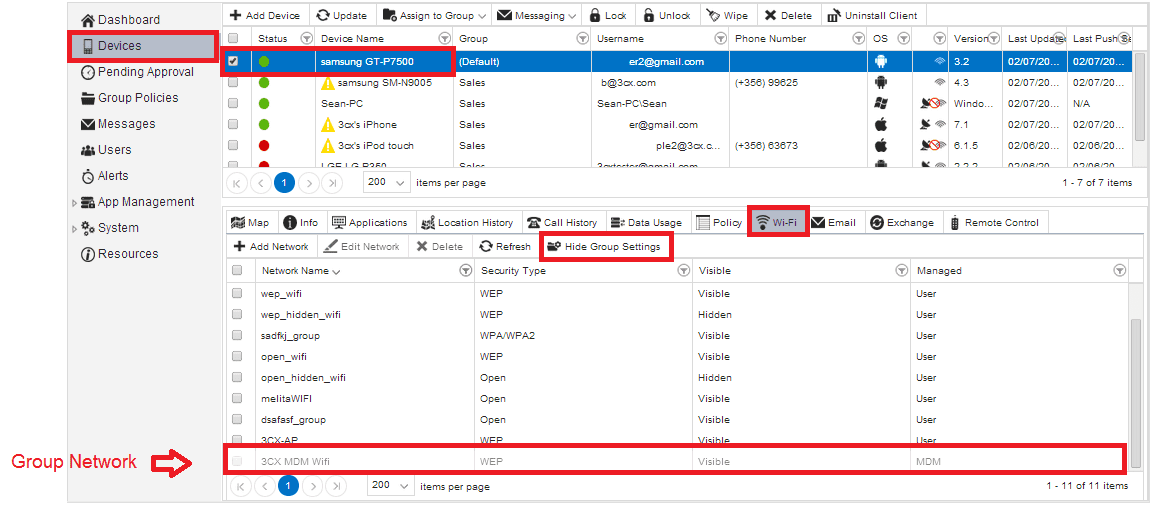
Task: Open the Dashboard sidebar item
Action: coord(120,20)
